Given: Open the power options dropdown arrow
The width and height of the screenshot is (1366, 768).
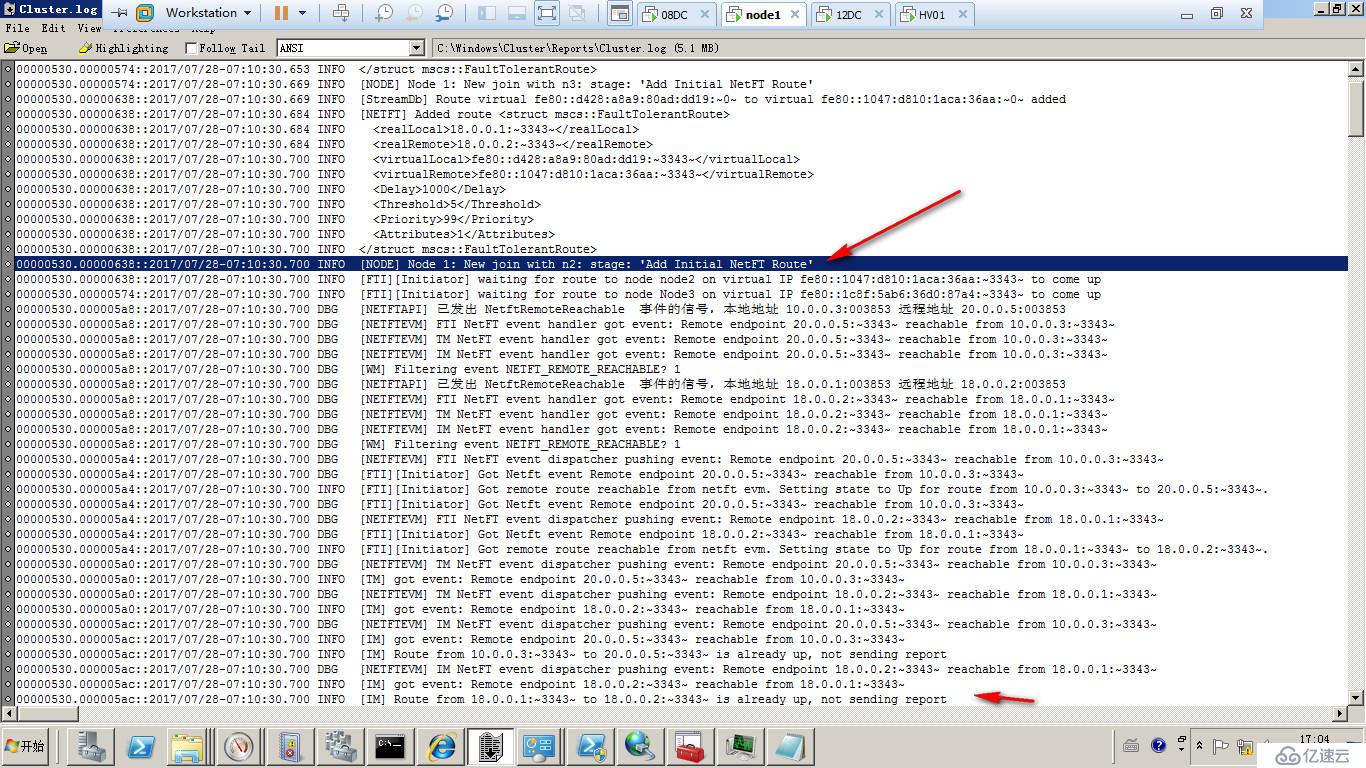Looking at the screenshot, I should (x=303, y=13).
